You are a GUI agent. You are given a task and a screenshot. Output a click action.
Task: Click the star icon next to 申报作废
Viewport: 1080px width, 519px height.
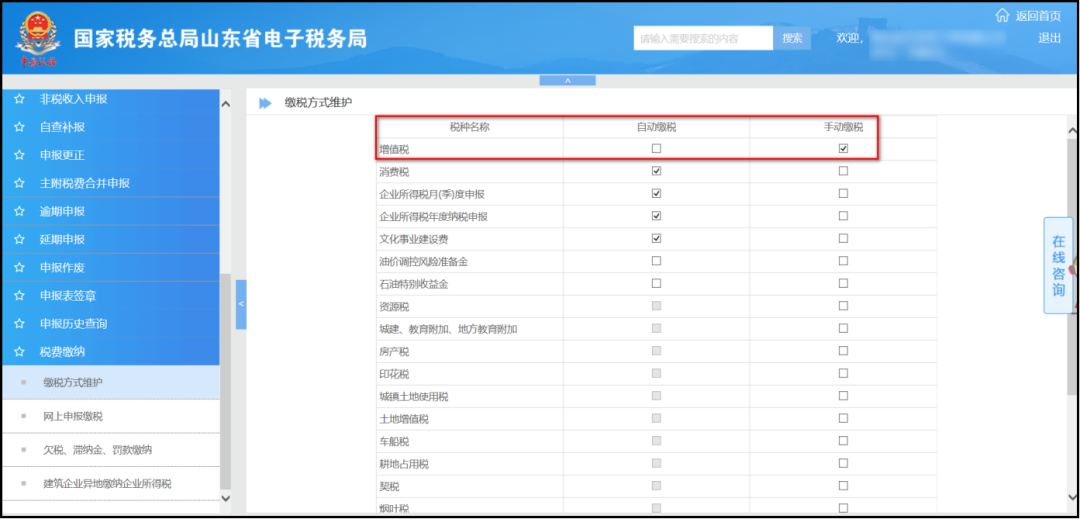[x=19, y=268]
